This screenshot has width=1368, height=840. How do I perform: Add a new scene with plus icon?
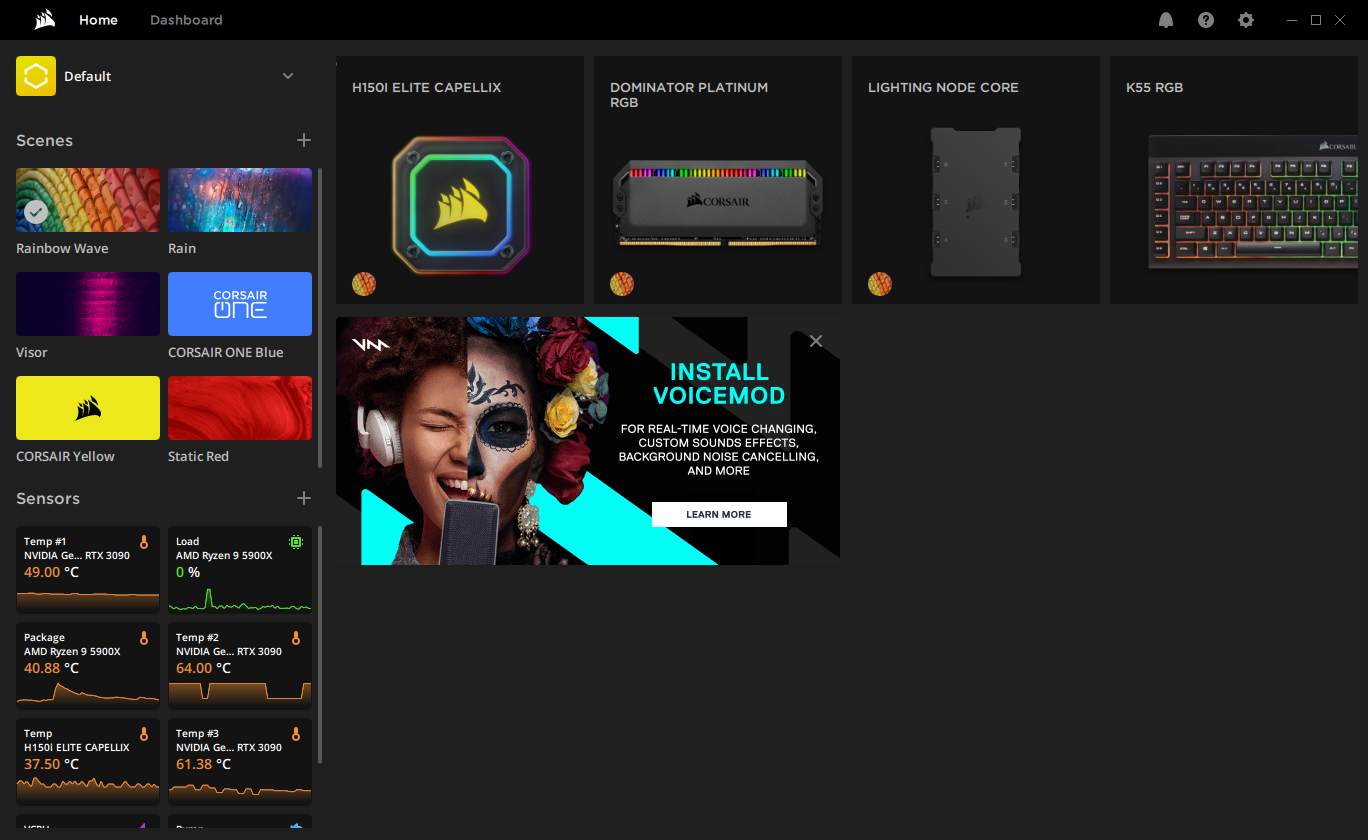pos(304,140)
